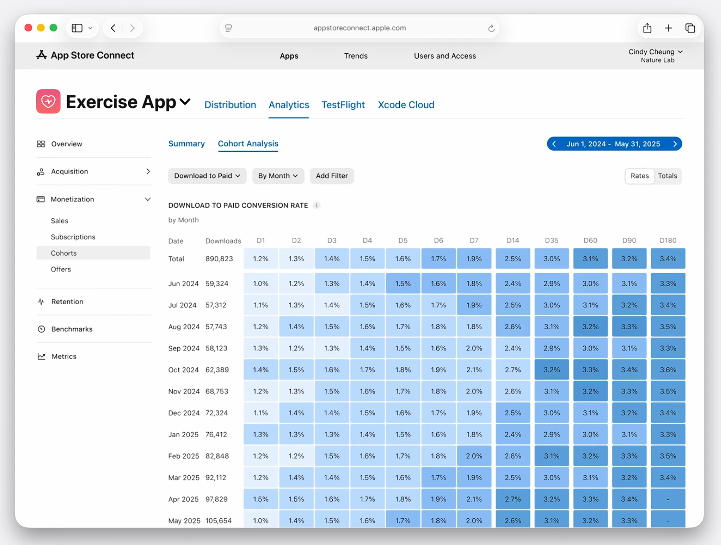Click the Overview grid icon
The image size is (721, 545).
[41, 144]
